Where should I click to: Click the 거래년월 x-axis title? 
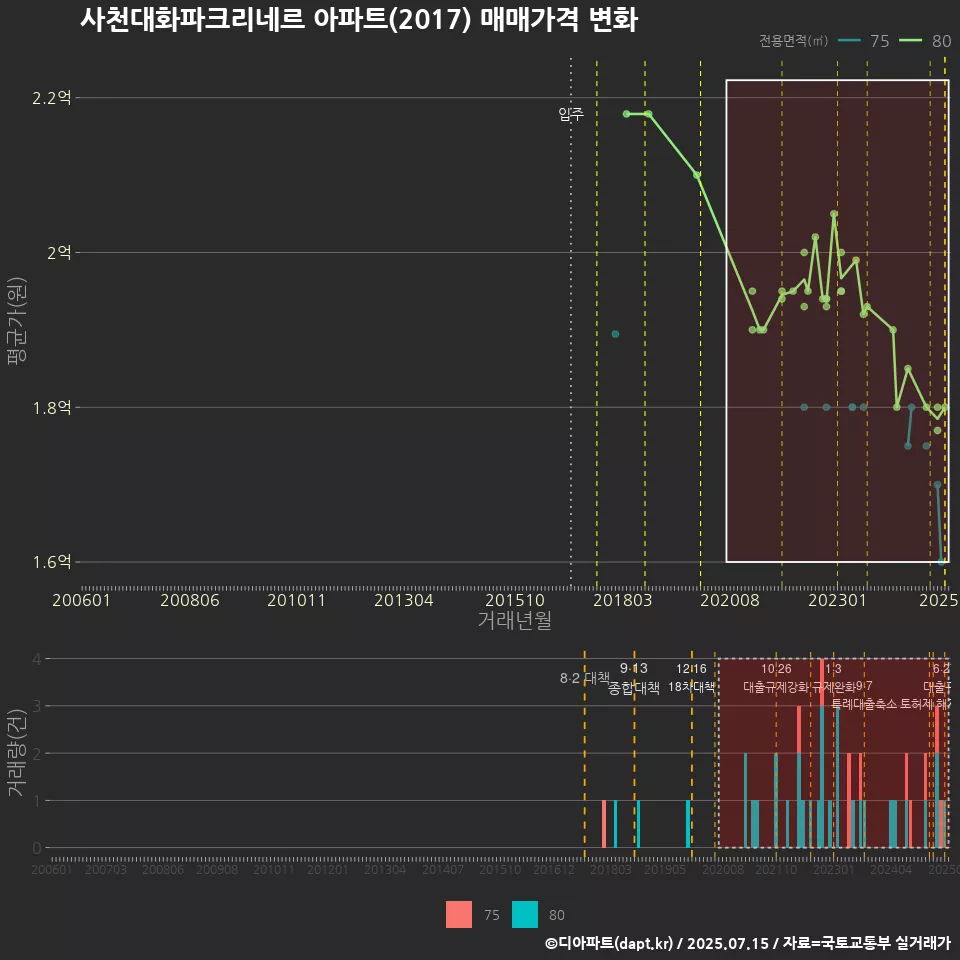click(x=514, y=620)
